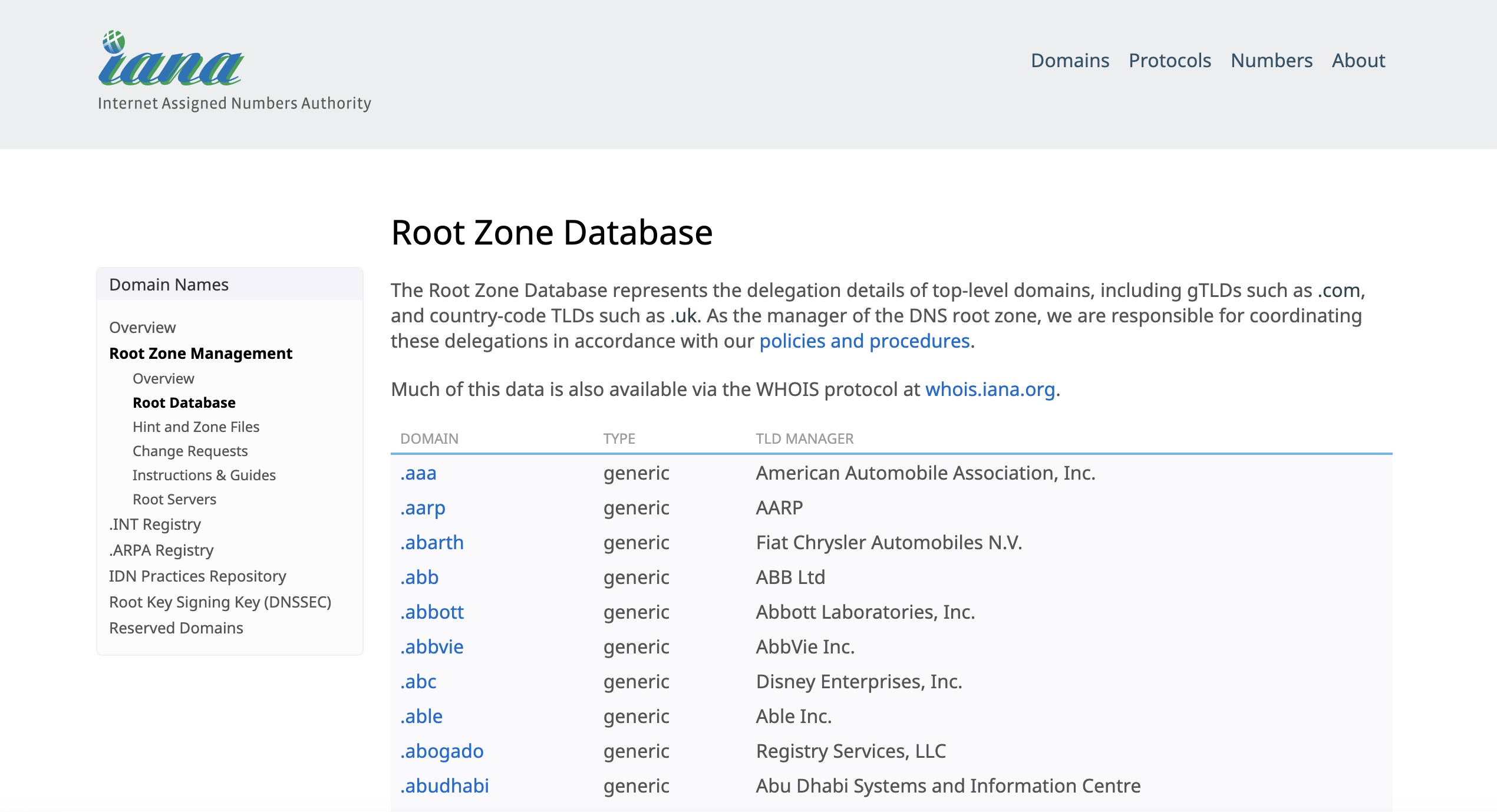Click the DOMAIN column header

click(429, 438)
